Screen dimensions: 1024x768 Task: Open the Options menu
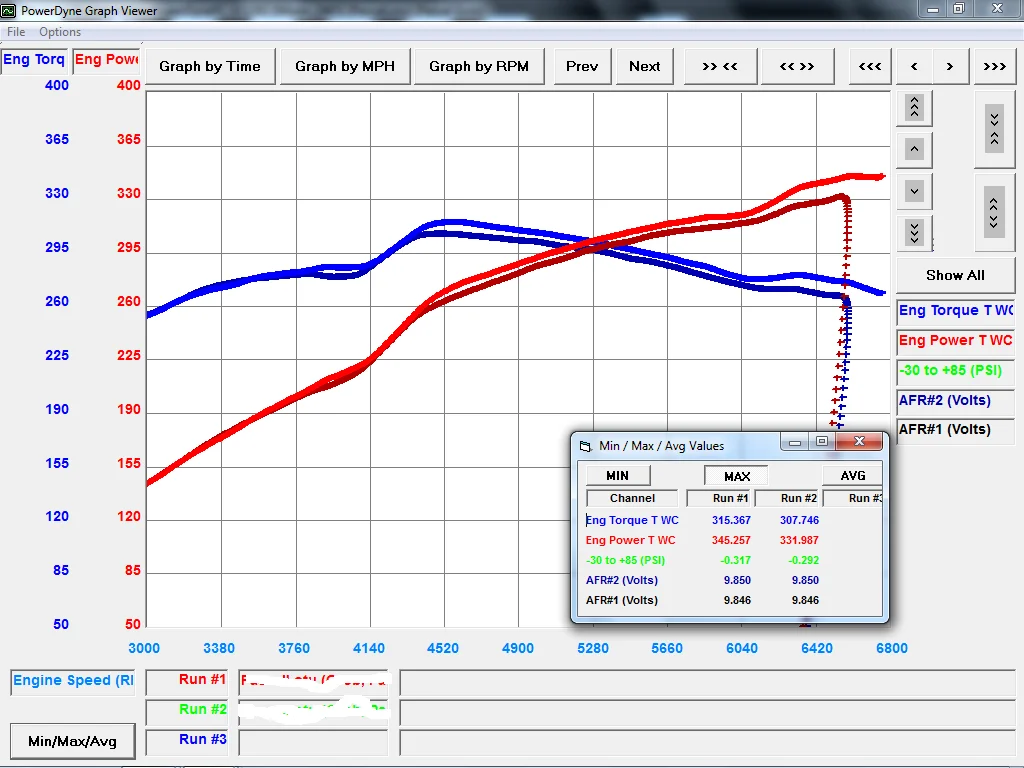60,32
